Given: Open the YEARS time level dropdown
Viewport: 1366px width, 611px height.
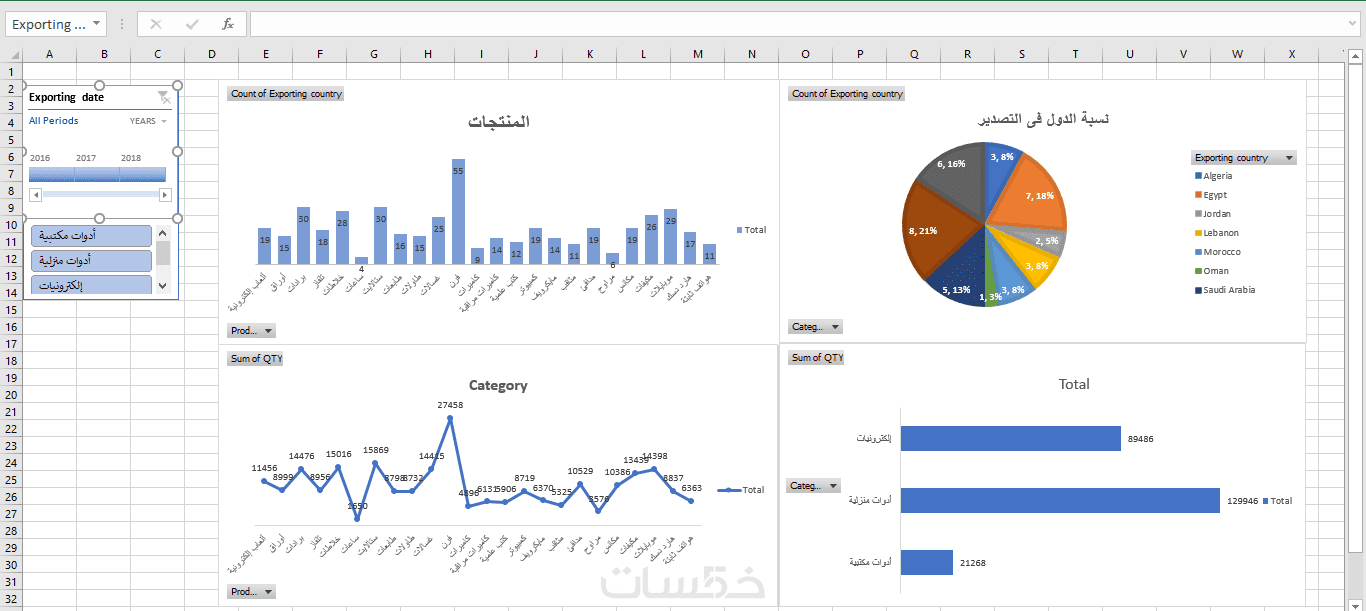Looking at the screenshot, I should pyautogui.click(x=149, y=121).
